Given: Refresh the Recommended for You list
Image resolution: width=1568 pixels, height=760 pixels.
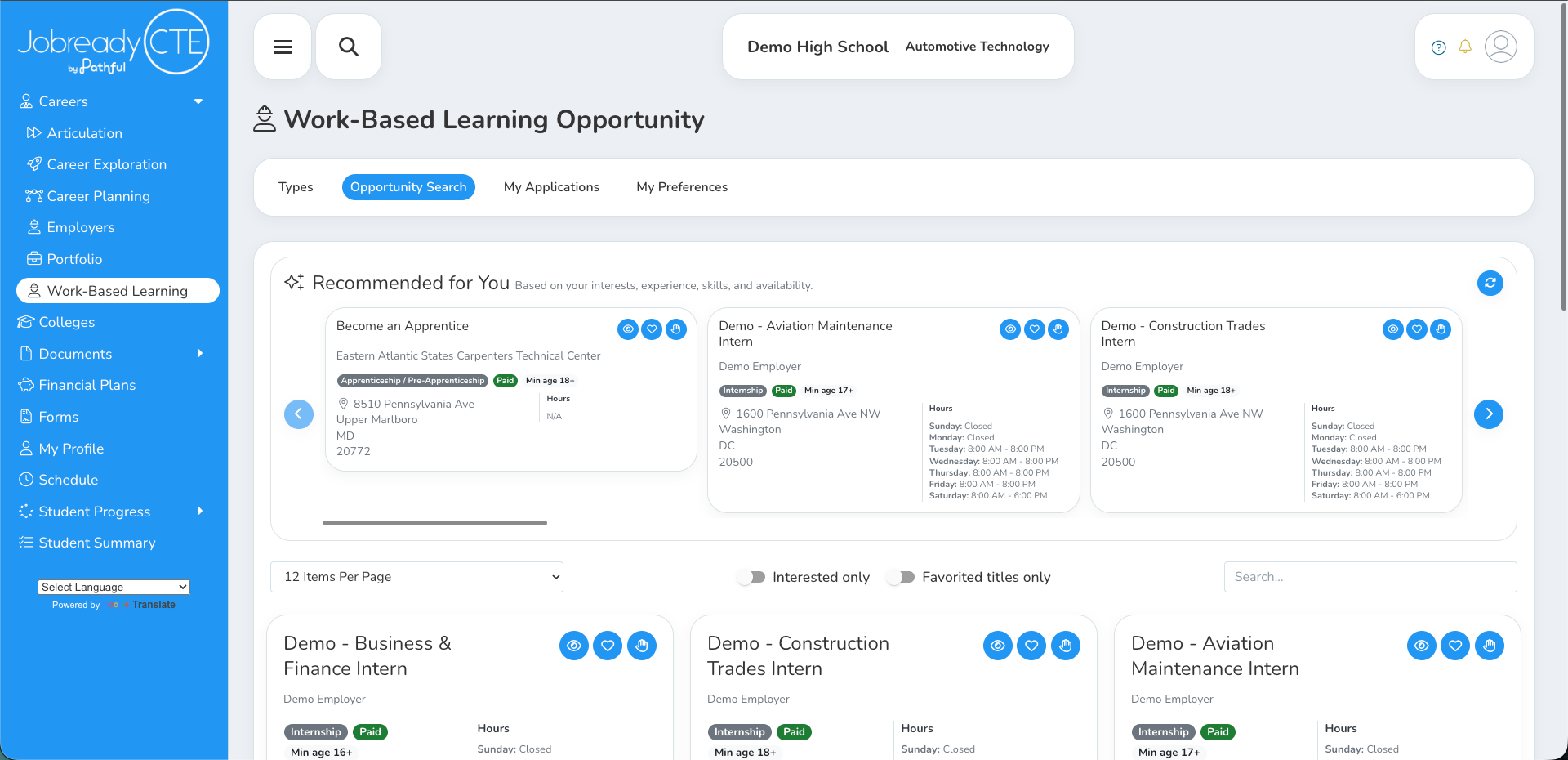Looking at the screenshot, I should (1490, 284).
